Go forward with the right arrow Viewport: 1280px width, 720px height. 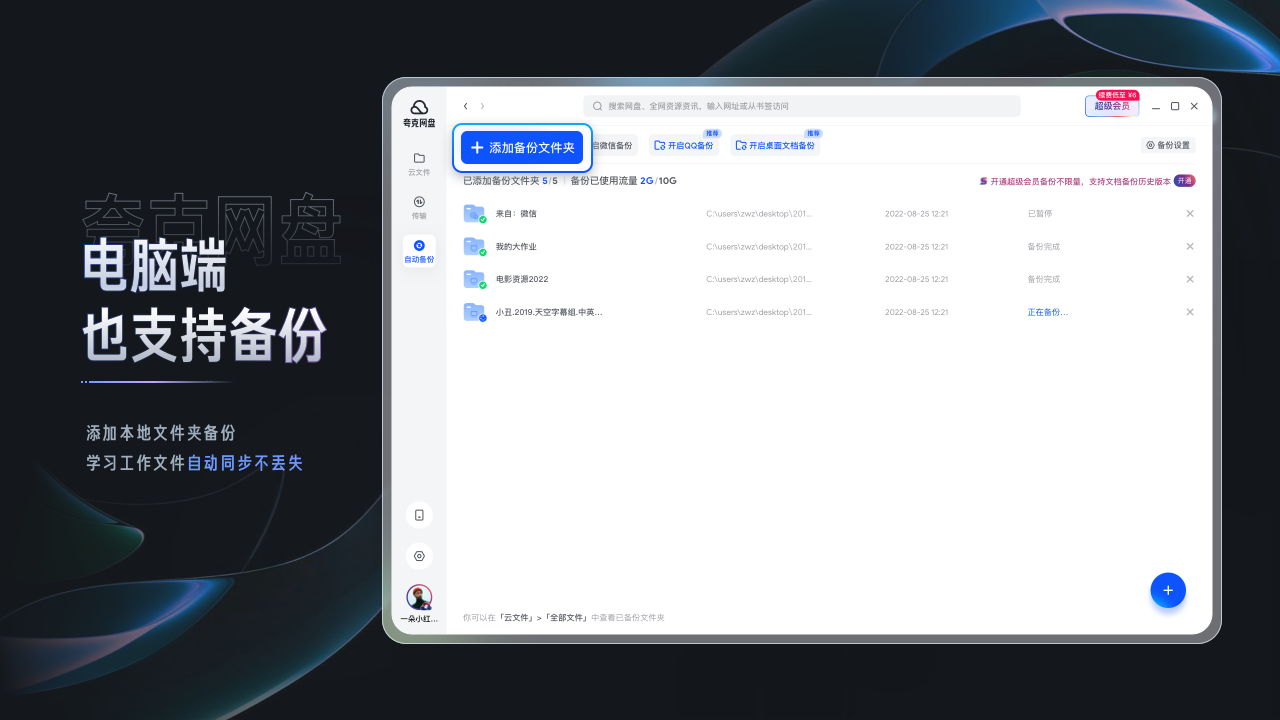click(x=482, y=106)
